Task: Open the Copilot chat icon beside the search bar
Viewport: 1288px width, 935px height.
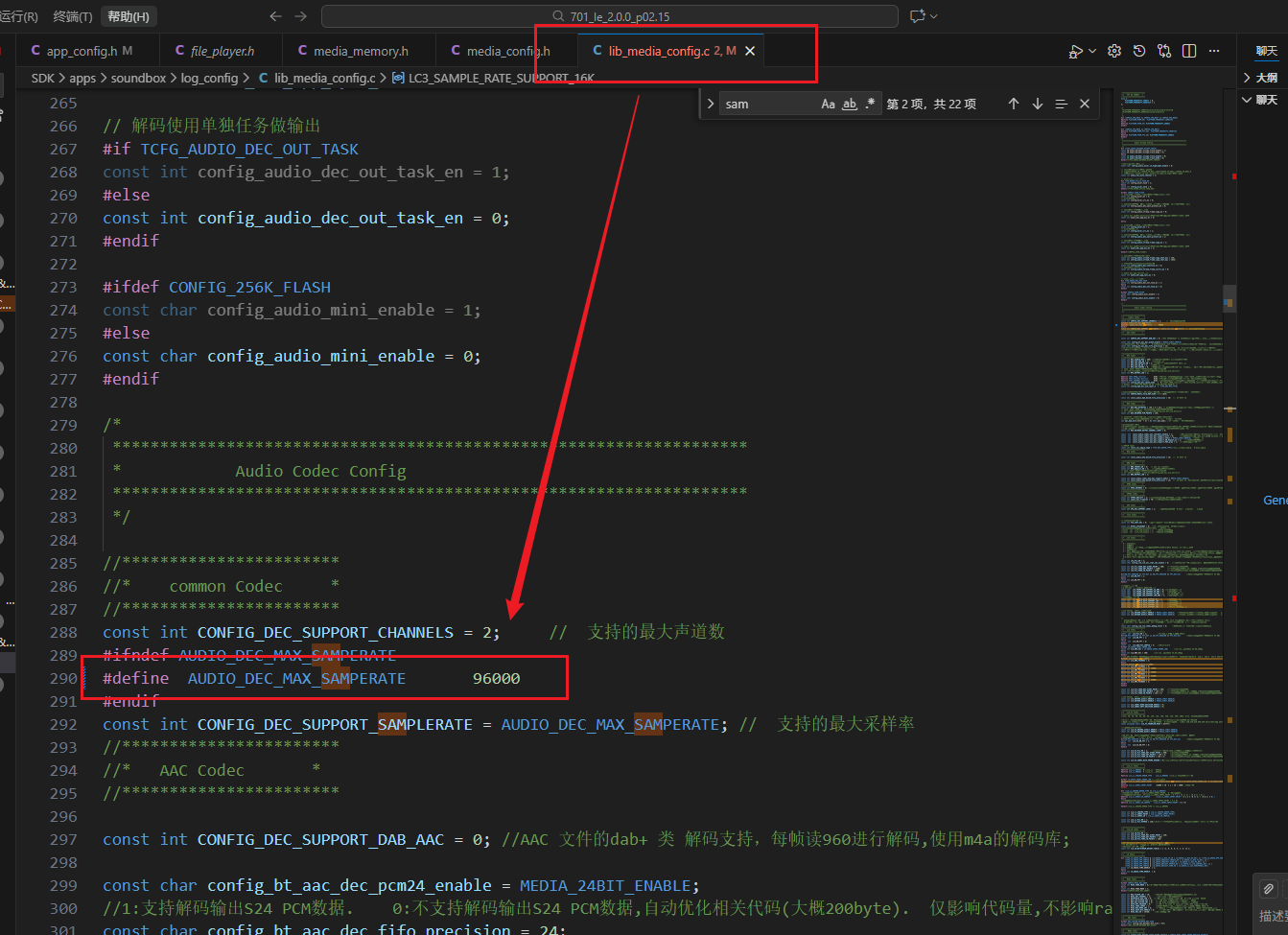Action: pos(918,16)
